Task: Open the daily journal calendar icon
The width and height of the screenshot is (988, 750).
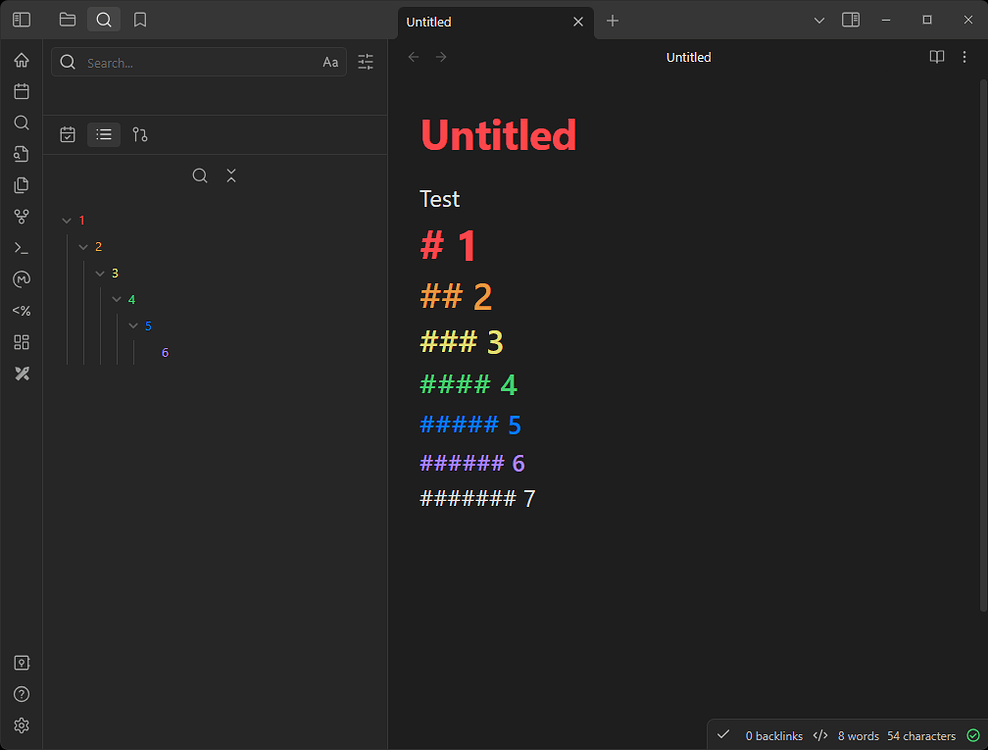Action: pos(21,91)
